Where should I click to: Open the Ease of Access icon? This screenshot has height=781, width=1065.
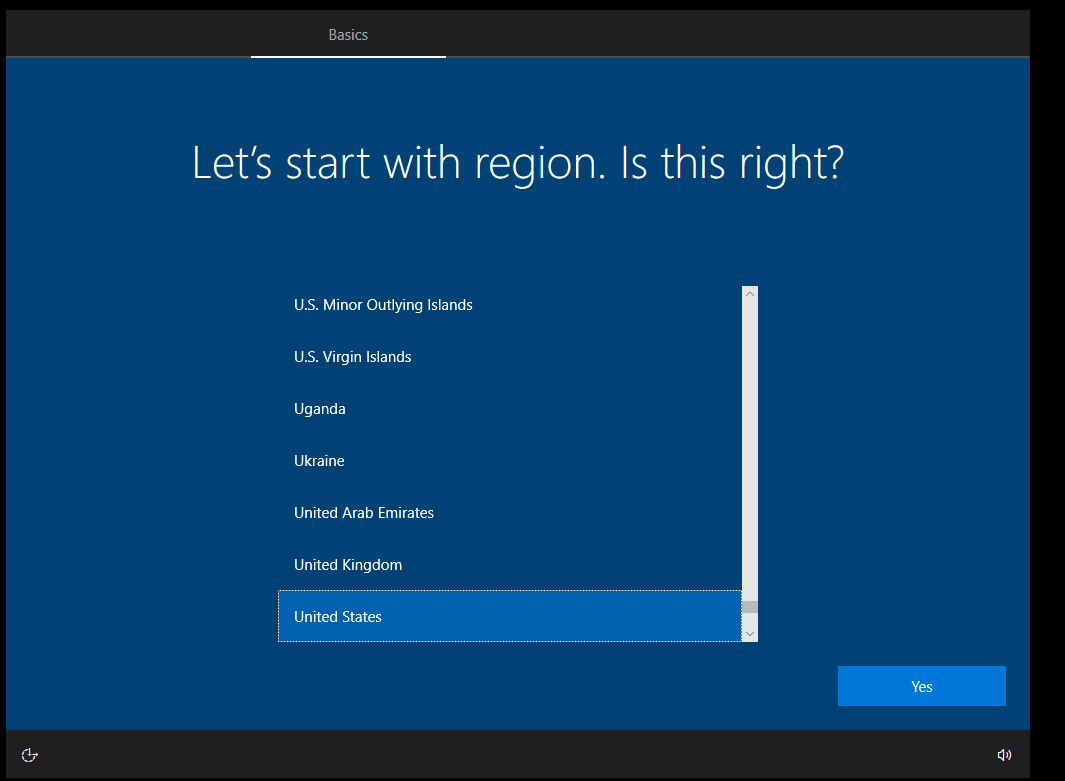click(x=29, y=755)
